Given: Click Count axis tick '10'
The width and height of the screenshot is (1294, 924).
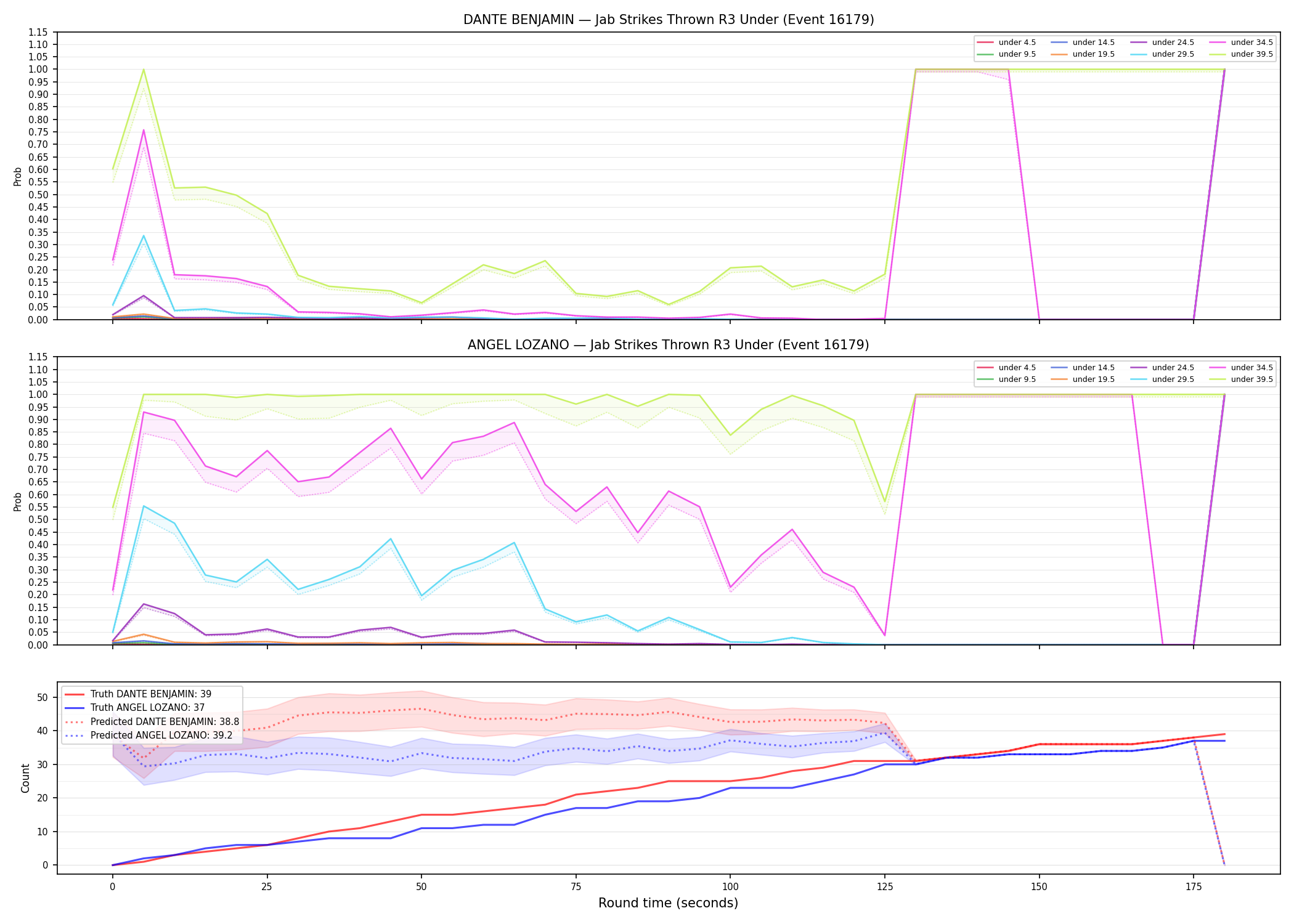Looking at the screenshot, I should 43,832.
